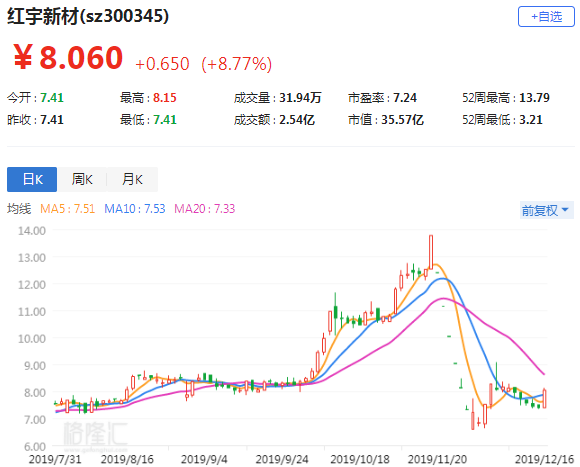Click the MA20: 7.33 indicator label
Image resolution: width=580 pixels, height=467 pixels.
point(205,209)
